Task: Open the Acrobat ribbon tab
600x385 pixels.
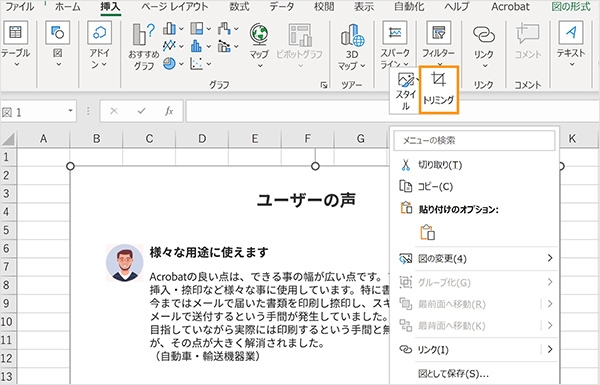Action: 510,7
